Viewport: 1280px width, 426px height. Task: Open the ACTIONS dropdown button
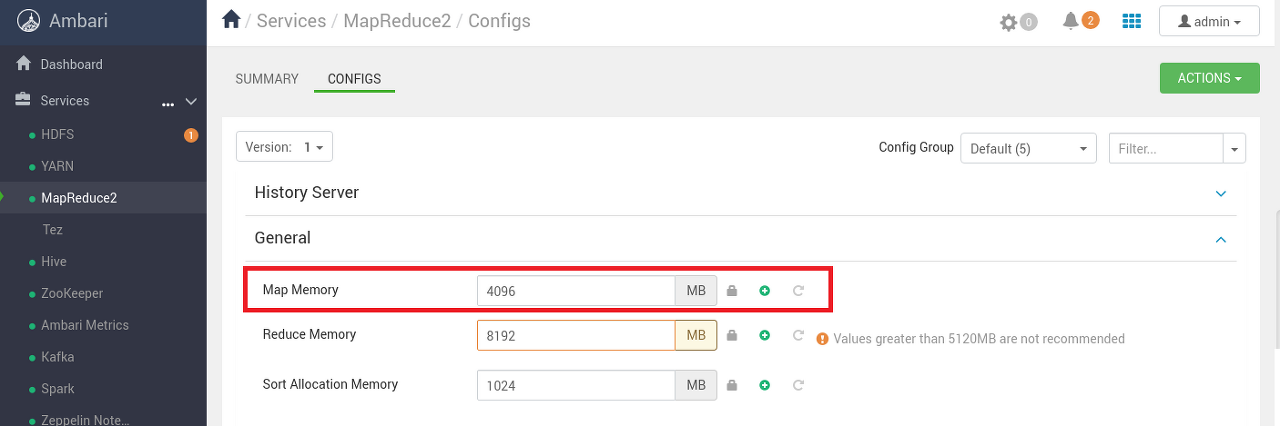[1209, 78]
